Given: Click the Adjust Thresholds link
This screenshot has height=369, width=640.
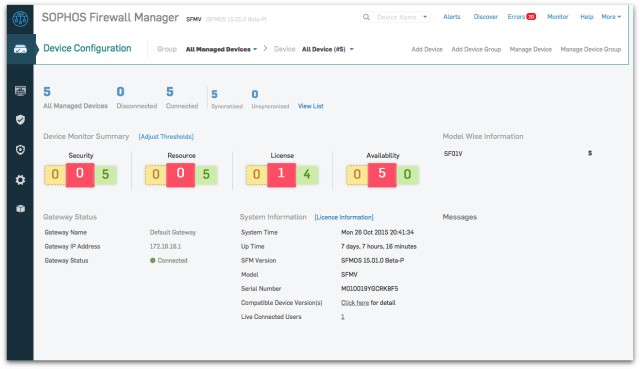Looking at the screenshot, I should (x=166, y=136).
